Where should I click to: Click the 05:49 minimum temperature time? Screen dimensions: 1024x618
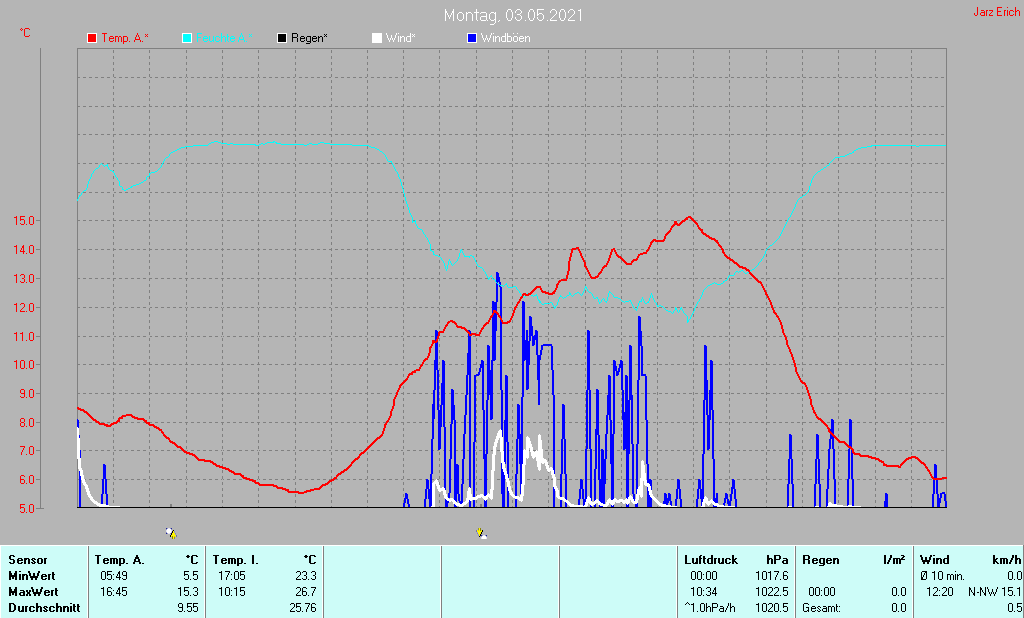point(114,576)
